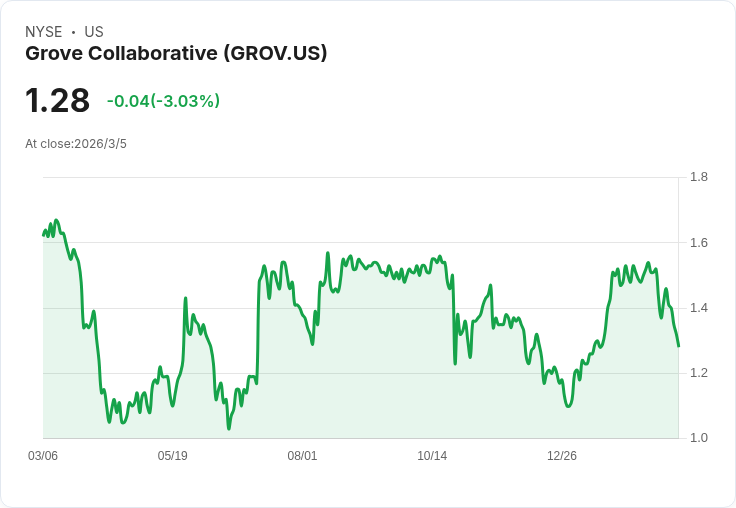The image size is (736, 508).
Task: Click the 1.2 price axis label
Action: click(x=699, y=373)
